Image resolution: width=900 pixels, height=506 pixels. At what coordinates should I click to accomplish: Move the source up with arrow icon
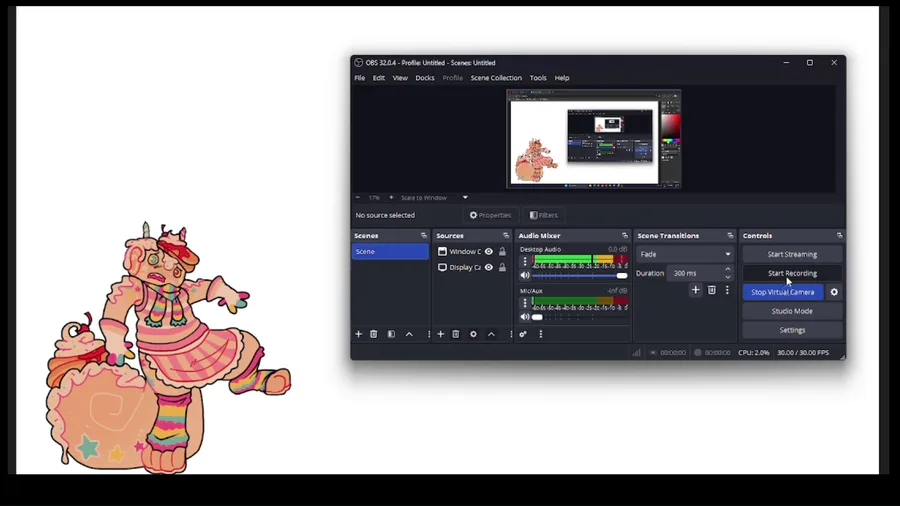[x=491, y=334]
